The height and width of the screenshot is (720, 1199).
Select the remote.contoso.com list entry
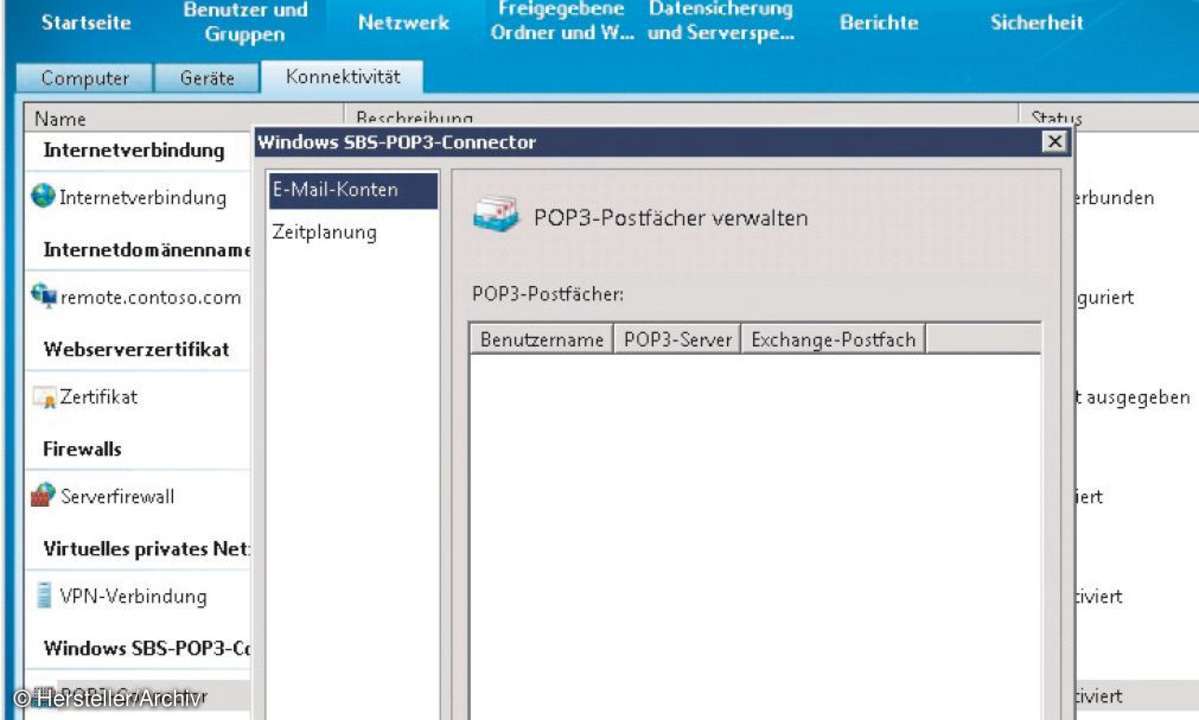point(151,297)
